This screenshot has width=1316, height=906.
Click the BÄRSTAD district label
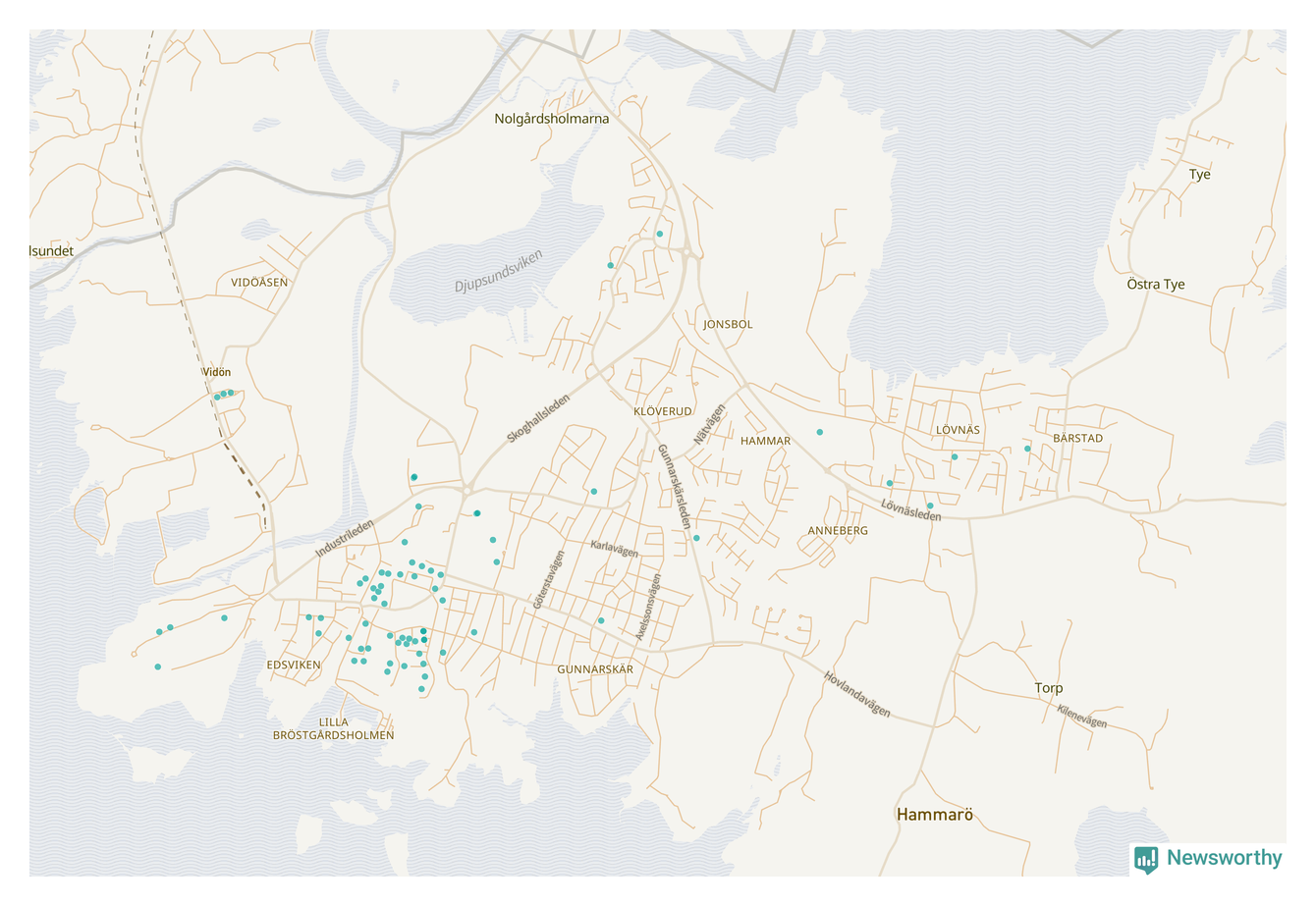pos(1077,439)
